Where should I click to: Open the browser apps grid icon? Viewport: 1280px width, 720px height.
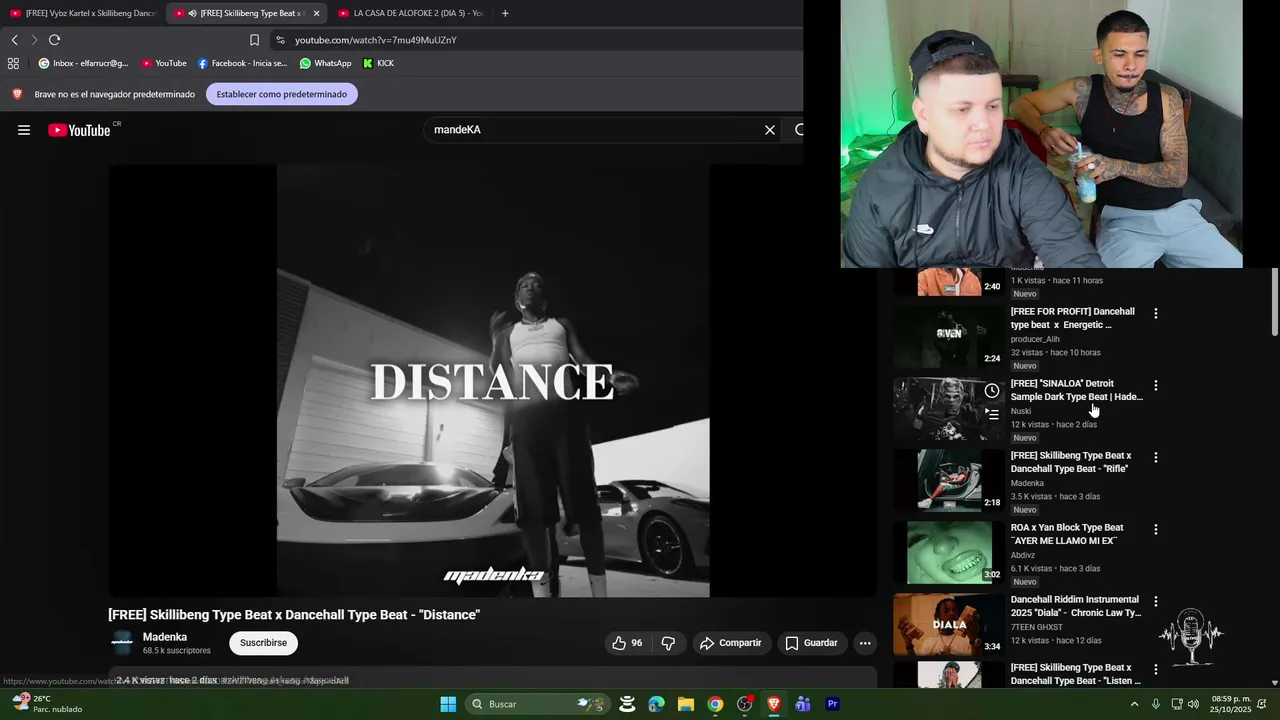(x=13, y=63)
